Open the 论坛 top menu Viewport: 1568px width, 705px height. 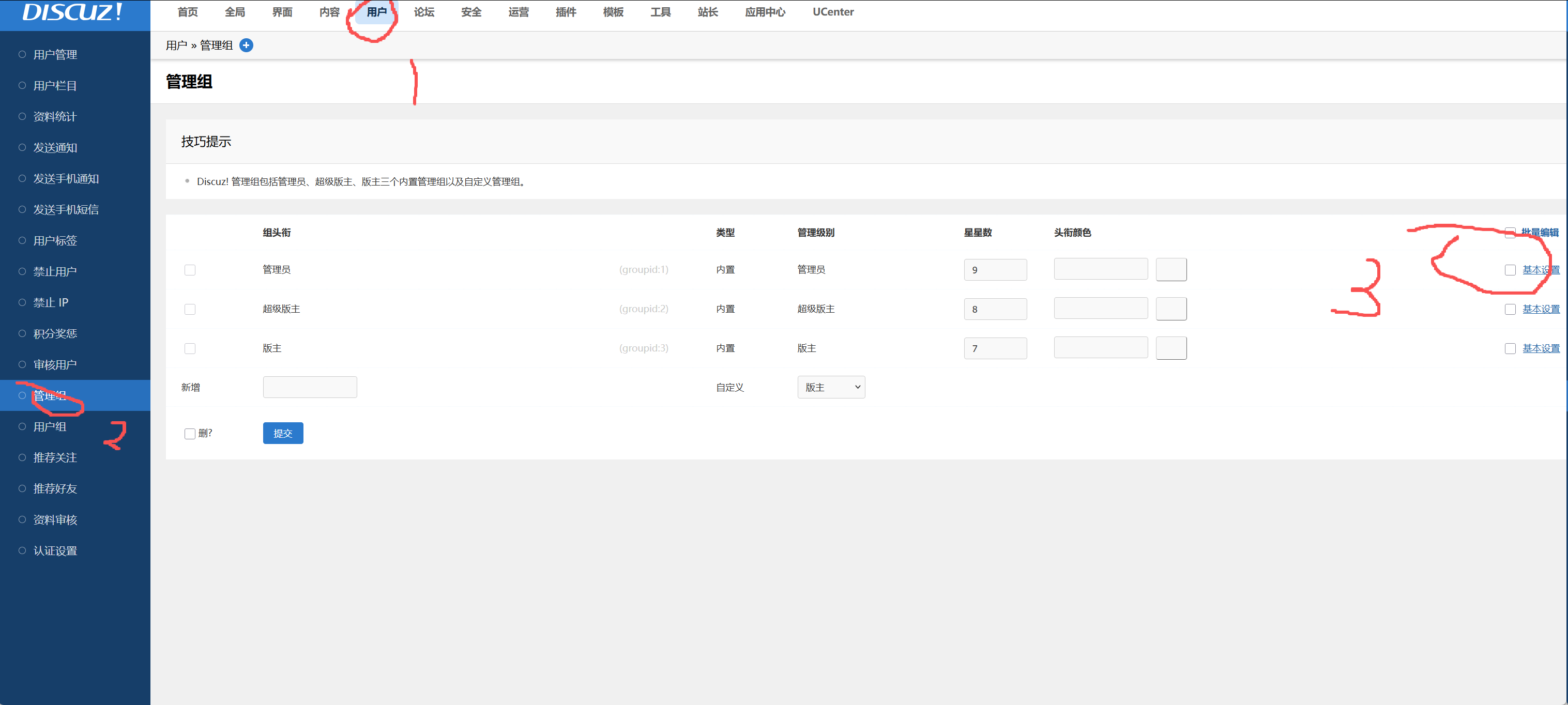[423, 12]
